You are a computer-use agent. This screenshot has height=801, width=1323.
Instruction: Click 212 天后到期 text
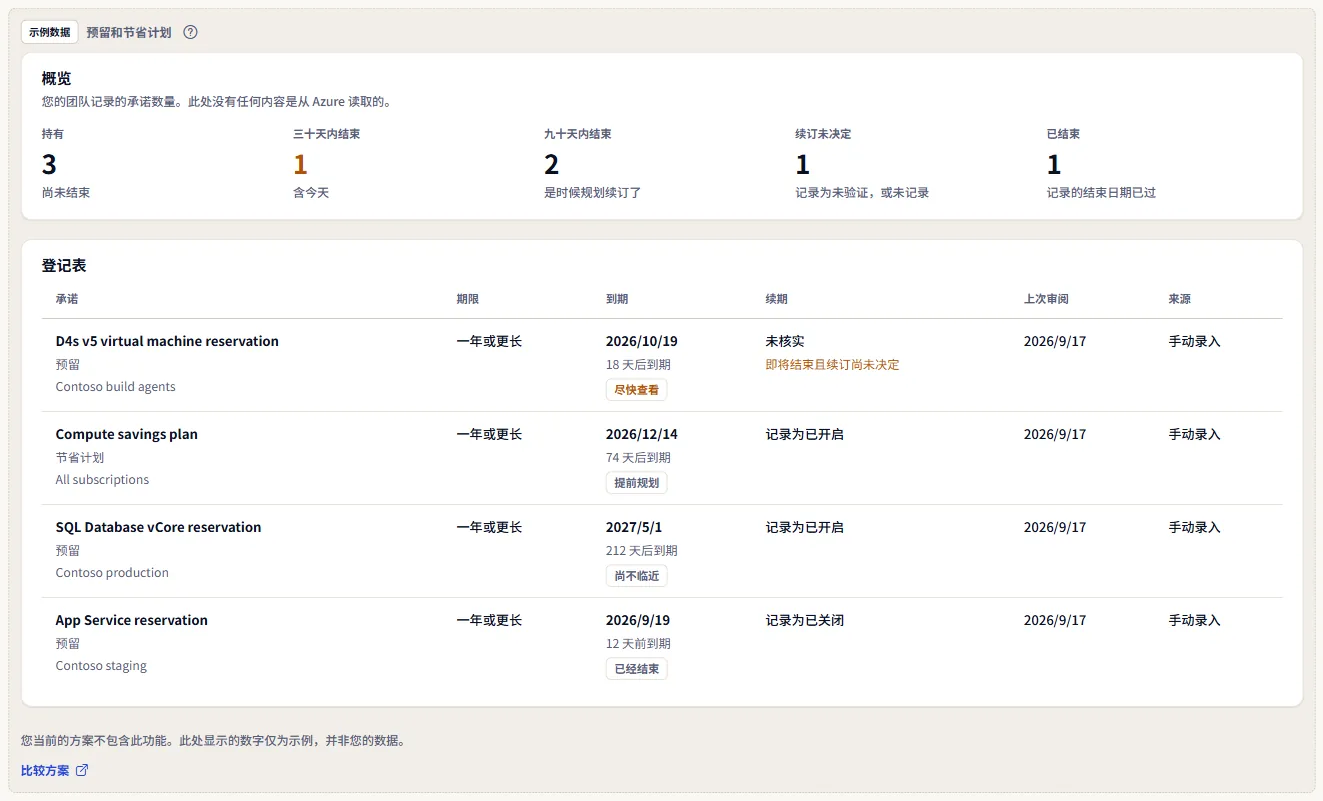tap(642, 551)
